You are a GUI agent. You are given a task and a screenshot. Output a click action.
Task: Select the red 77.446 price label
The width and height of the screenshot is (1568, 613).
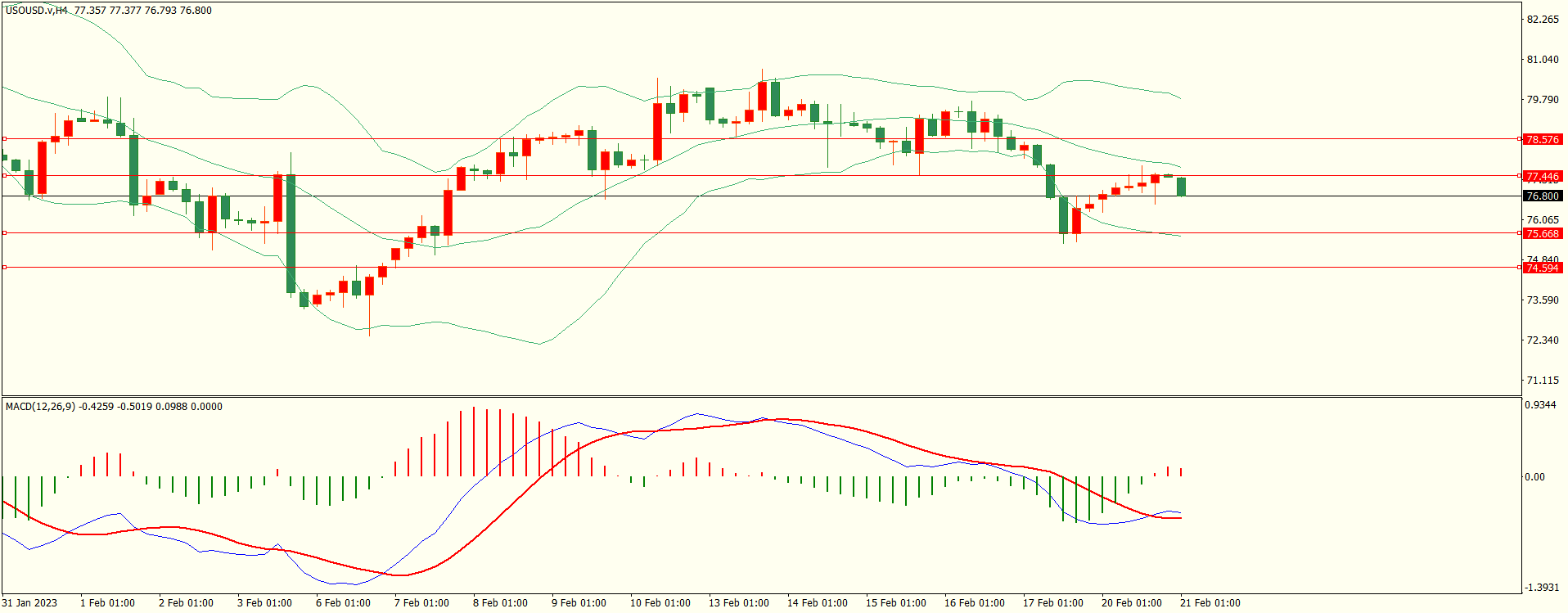tap(1543, 177)
